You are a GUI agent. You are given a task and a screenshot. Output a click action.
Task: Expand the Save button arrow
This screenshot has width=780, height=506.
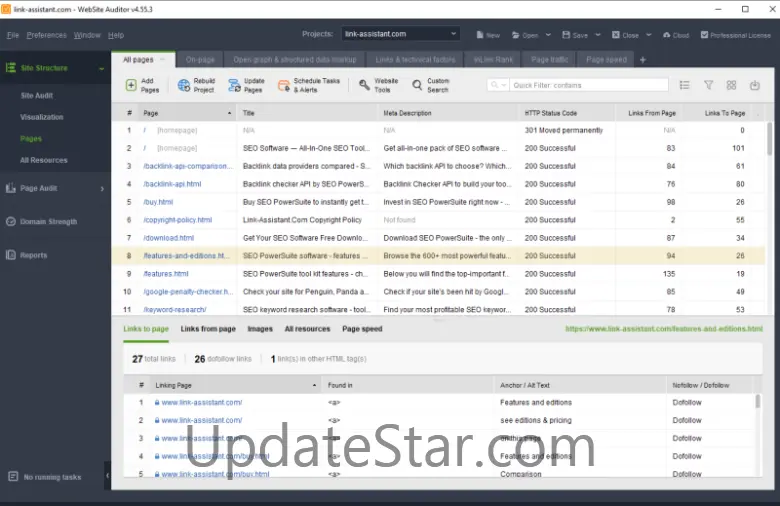tap(598, 35)
